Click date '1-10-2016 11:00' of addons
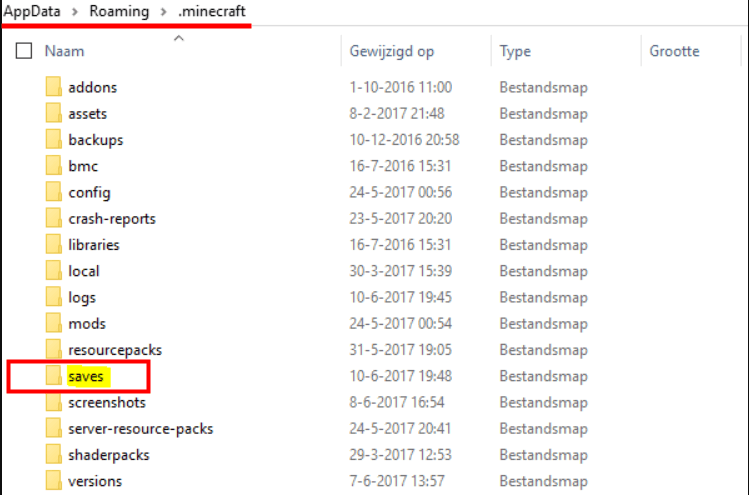749x495 pixels. point(400,87)
